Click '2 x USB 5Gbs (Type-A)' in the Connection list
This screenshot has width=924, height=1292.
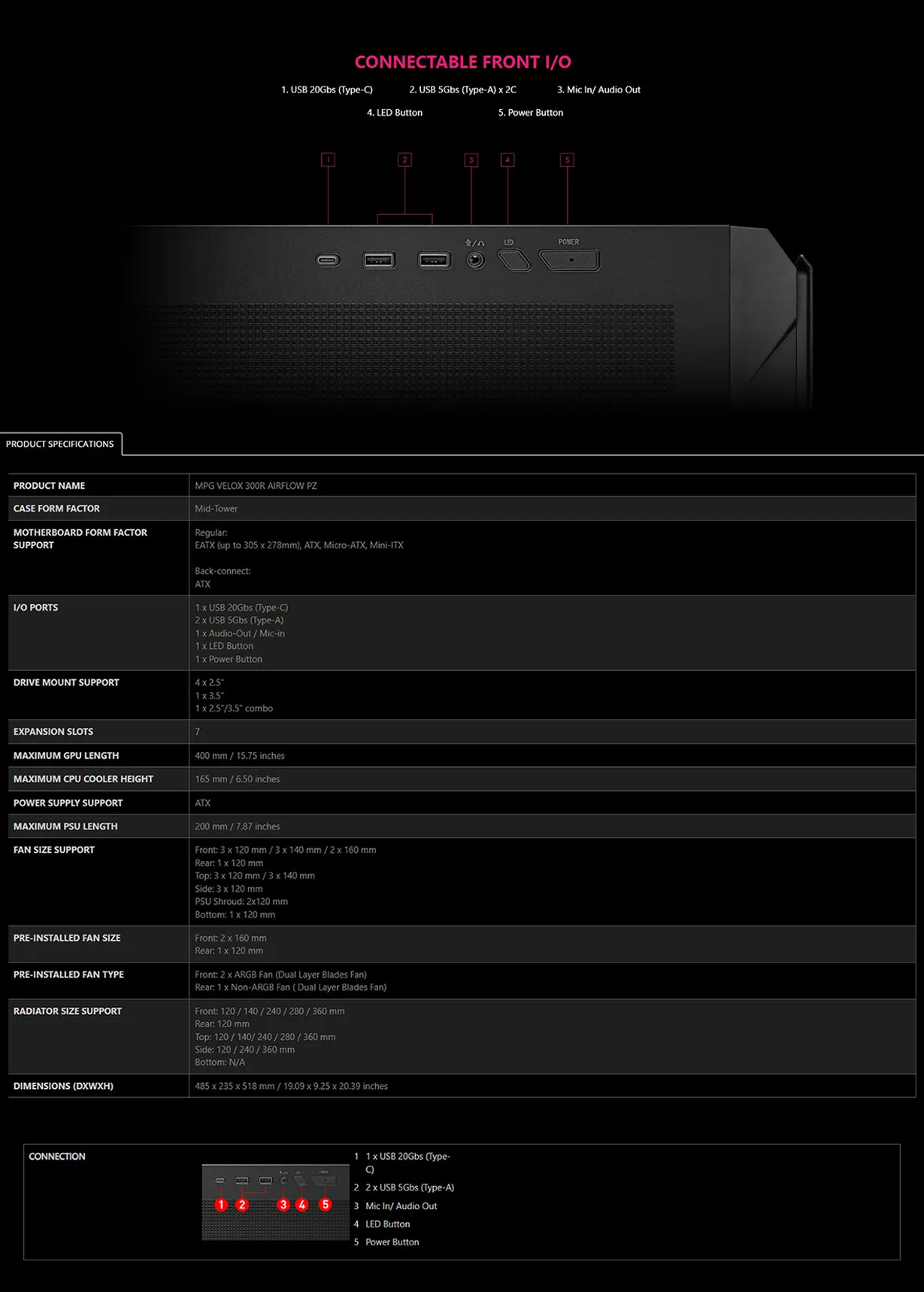pos(410,1188)
